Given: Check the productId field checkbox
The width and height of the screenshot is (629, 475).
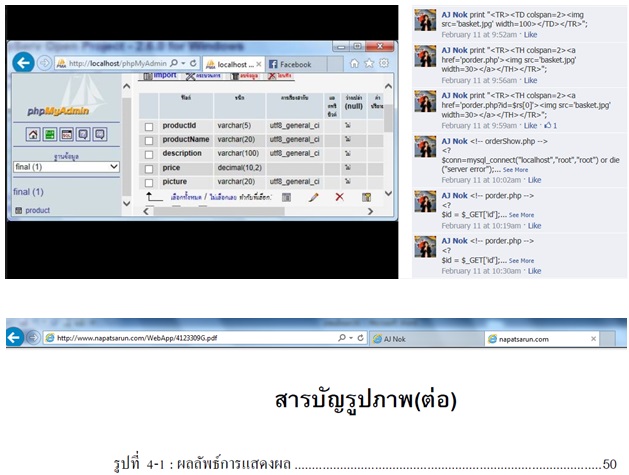Looking at the screenshot, I should point(149,126).
